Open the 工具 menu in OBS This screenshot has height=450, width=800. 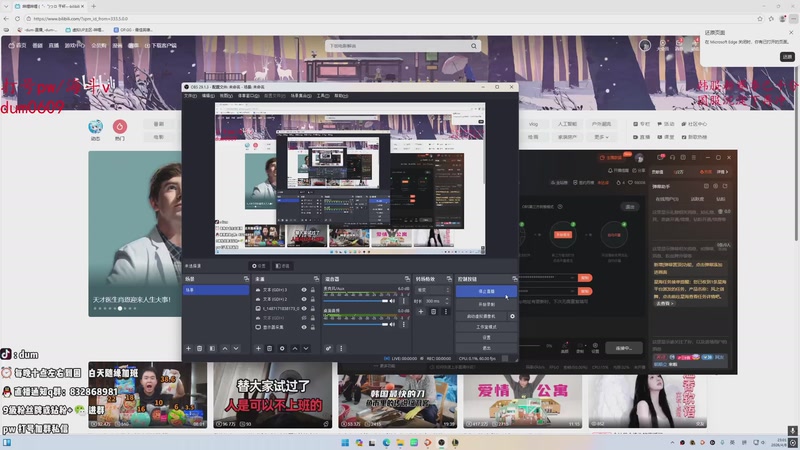click(322, 96)
